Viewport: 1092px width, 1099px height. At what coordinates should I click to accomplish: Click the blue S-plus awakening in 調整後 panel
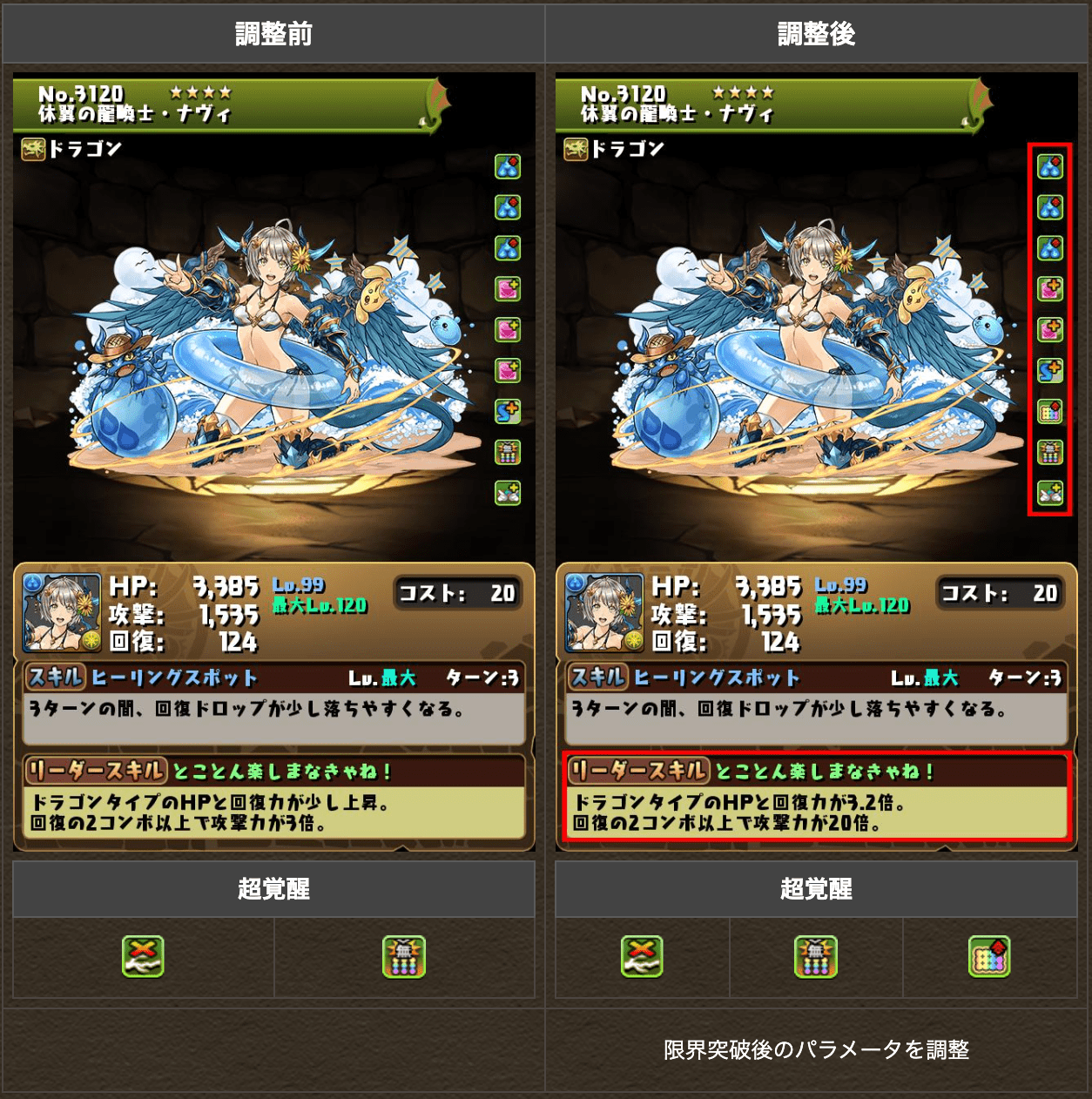click(1050, 370)
